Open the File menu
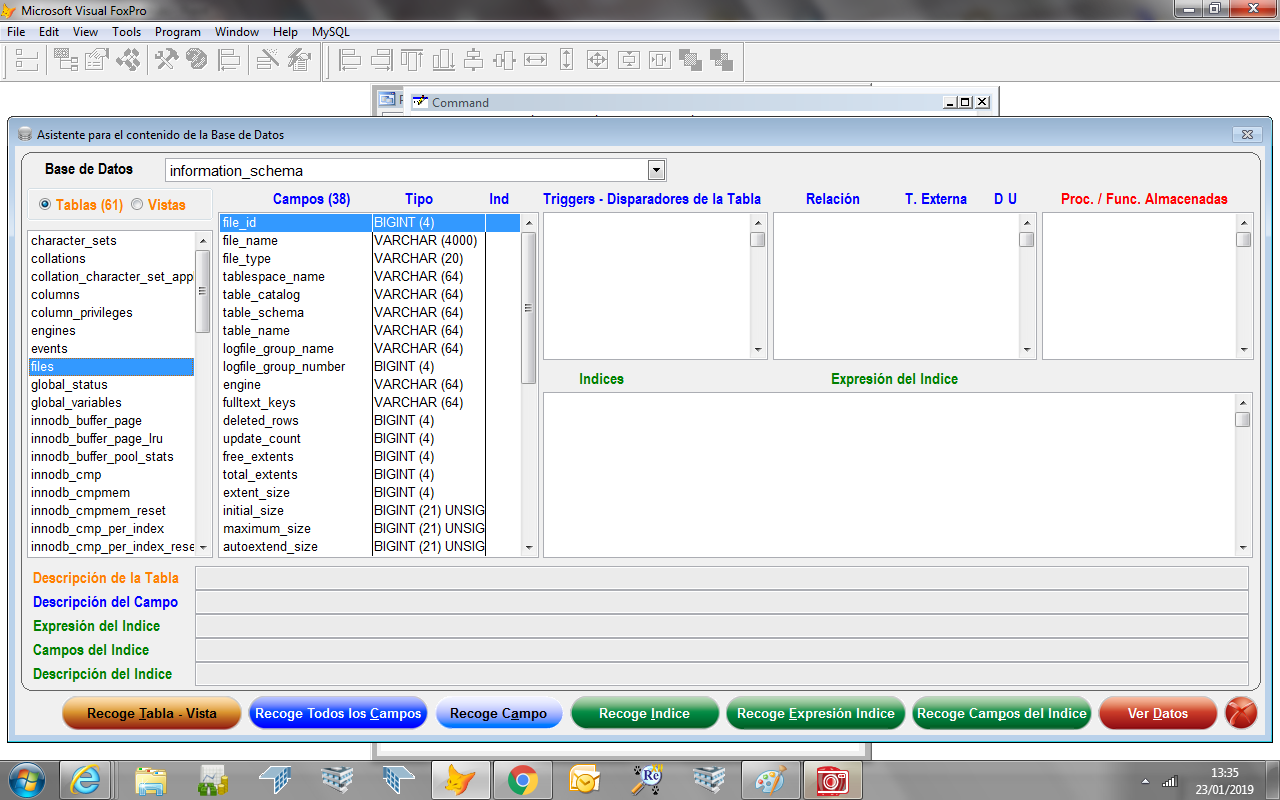 tap(16, 32)
